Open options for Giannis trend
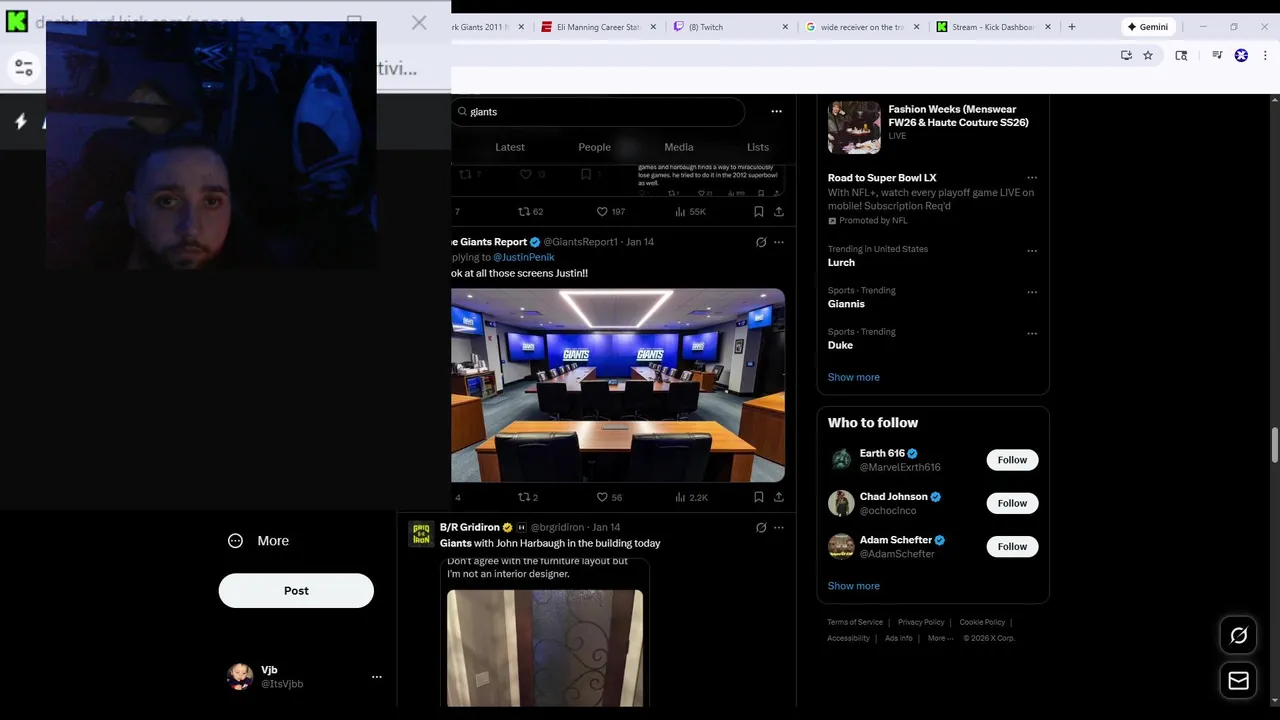 point(1032,292)
